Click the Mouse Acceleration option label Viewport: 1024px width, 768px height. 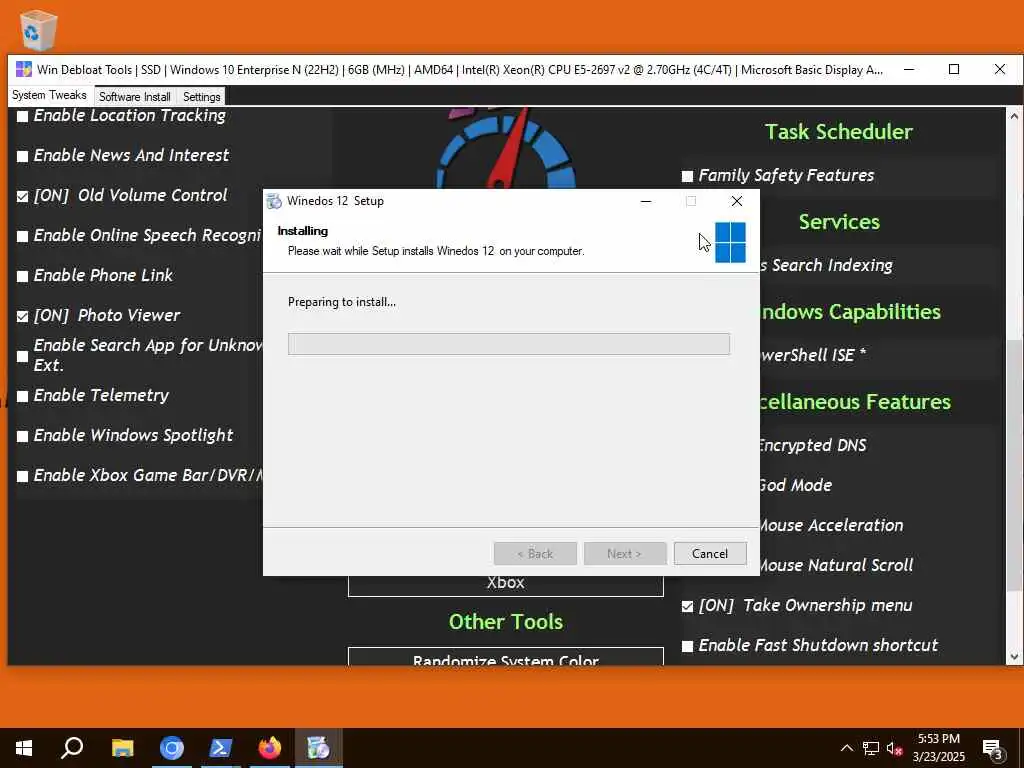point(832,525)
